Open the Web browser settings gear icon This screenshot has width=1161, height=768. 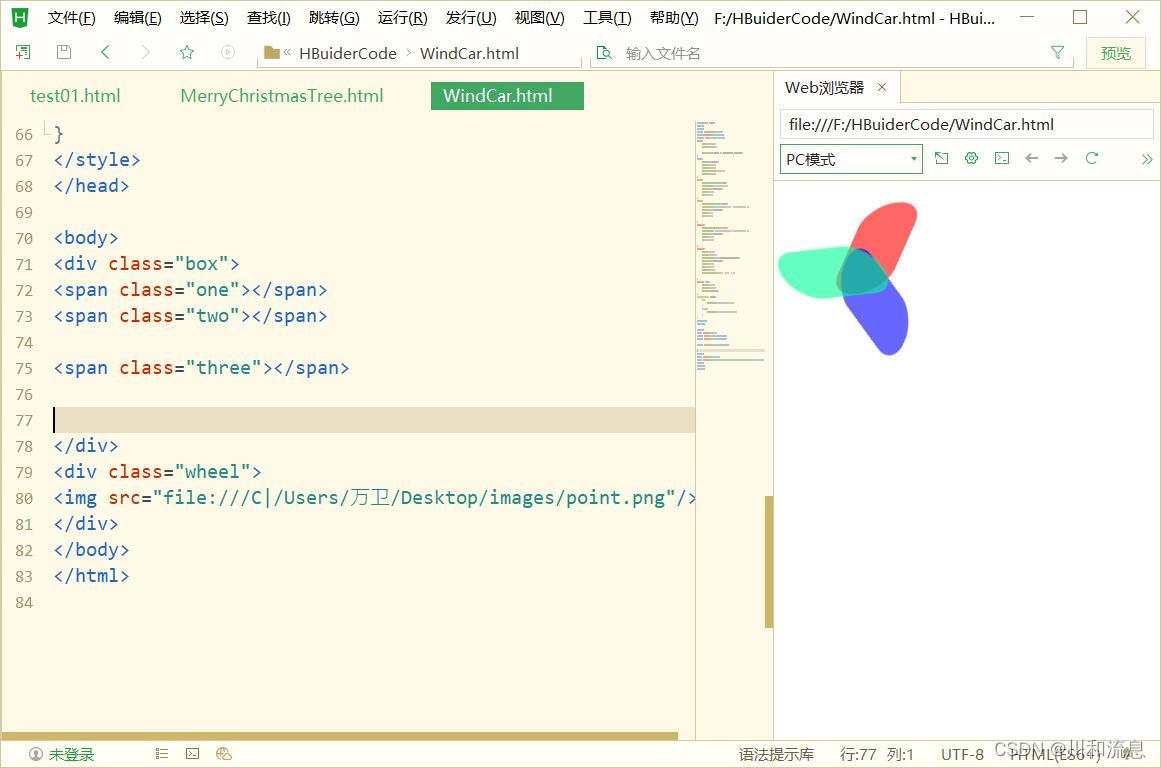(971, 158)
